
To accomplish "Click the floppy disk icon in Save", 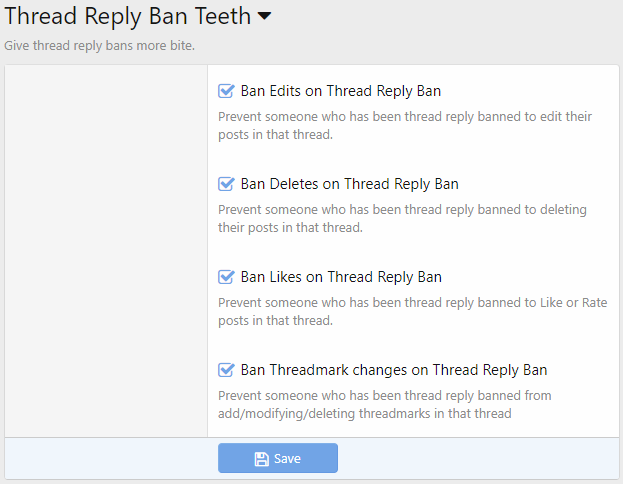I will coord(261,459).
